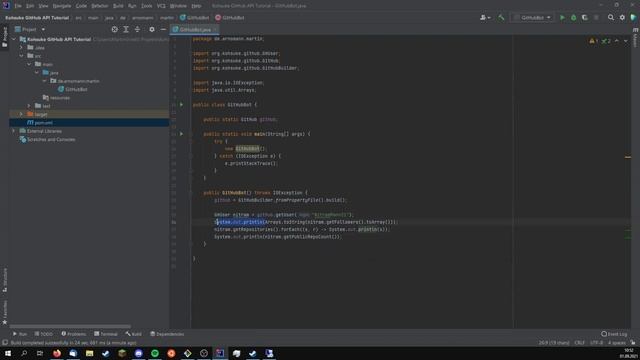Open Project panel options gear
Image resolution: width=640 pixels, height=360 pixels.
pos(152,29)
